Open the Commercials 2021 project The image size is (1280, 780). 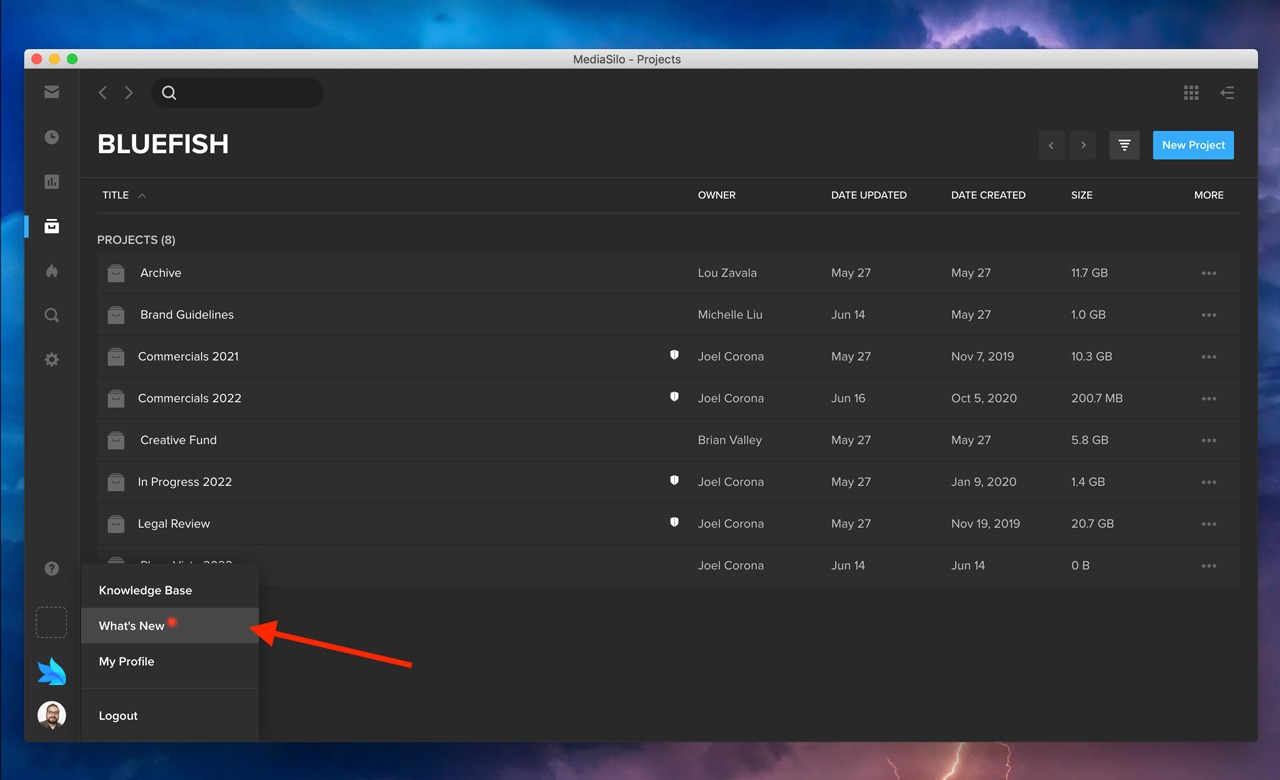pos(188,357)
